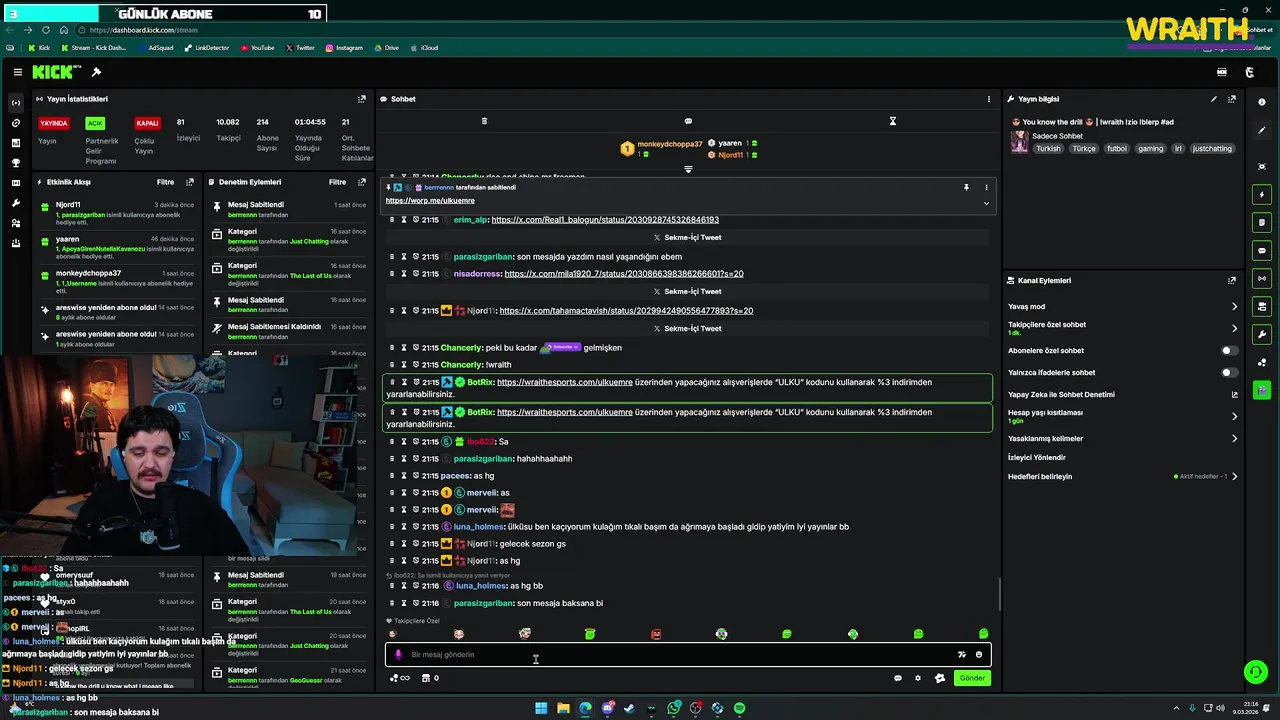
Task: Open the trophy icon in left sidebar
Action: (x=16, y=163)
